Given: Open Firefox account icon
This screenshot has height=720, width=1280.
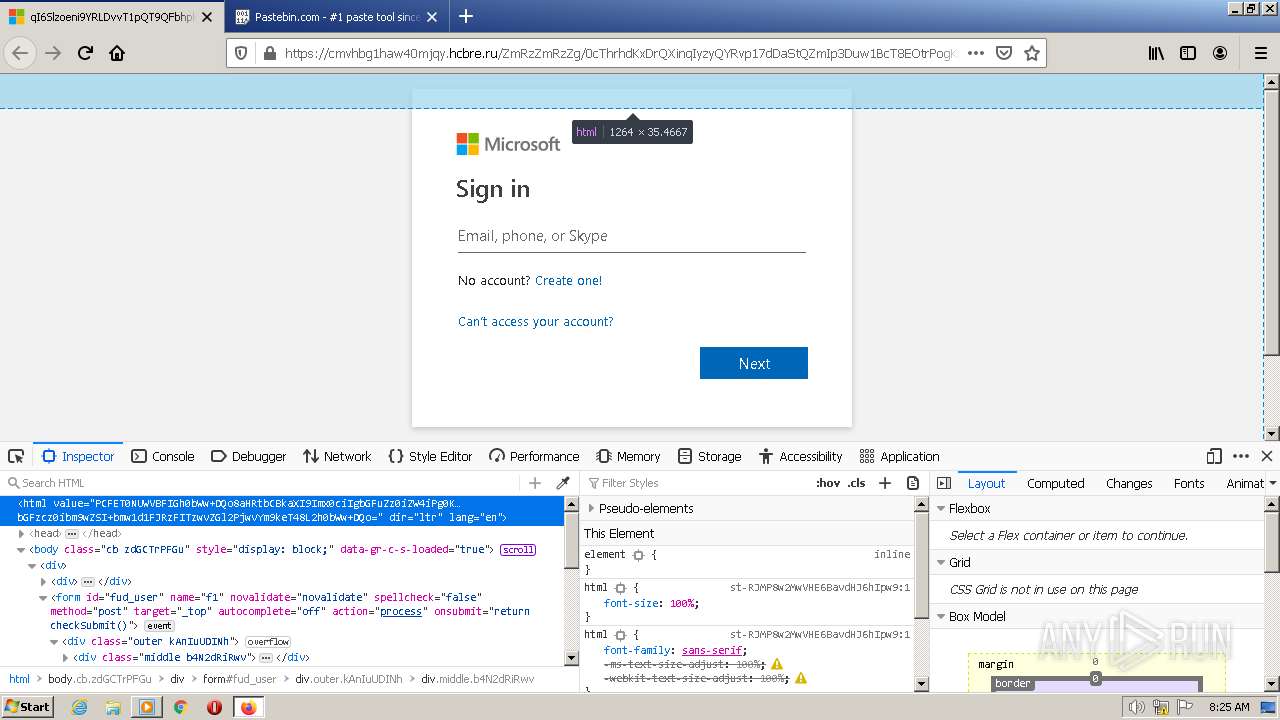Looking at the screenshot, I should tap(1220, 53).
